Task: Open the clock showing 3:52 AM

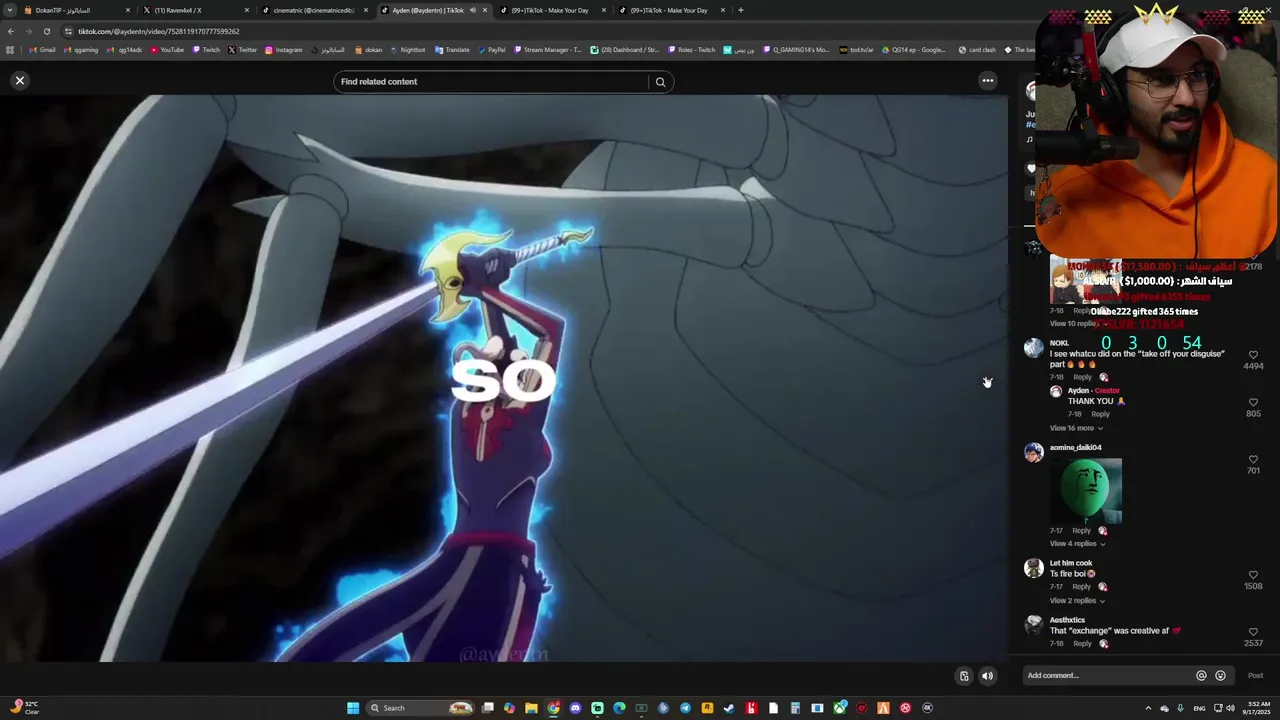Action: pyautogui.click(x=1259, y=708)
